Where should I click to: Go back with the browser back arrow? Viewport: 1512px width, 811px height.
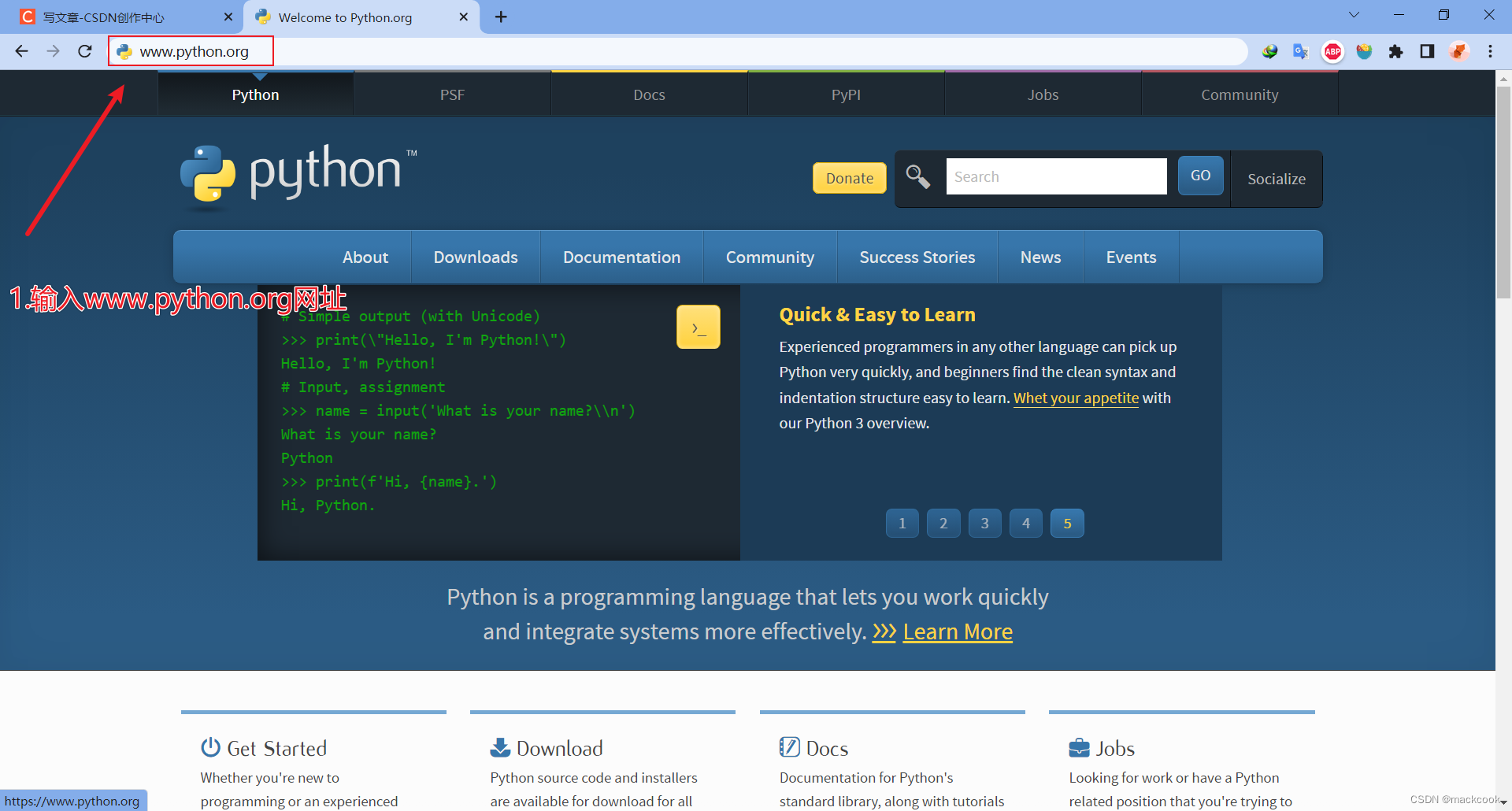tap(21, 51)
